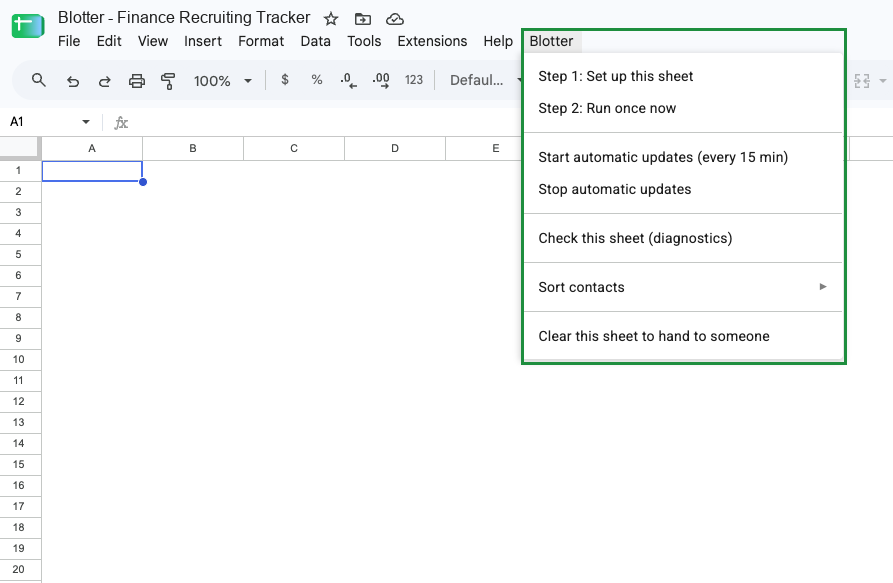Viewport: 893px width, 583px height.
Task: Open the font dropdown showing Defaul...
Action: [x=485, y=80]
